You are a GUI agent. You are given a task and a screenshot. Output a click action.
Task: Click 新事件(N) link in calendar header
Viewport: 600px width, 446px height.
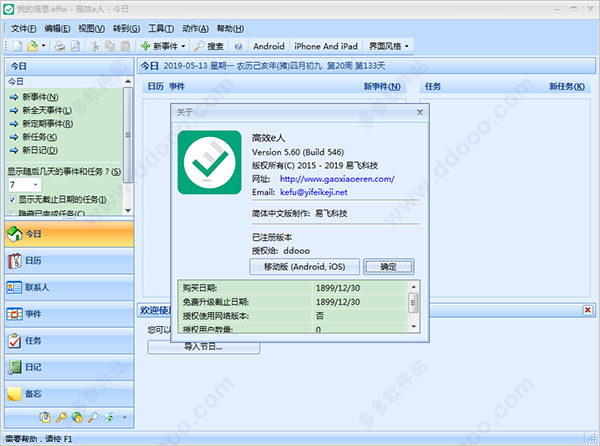click(382, 87)
